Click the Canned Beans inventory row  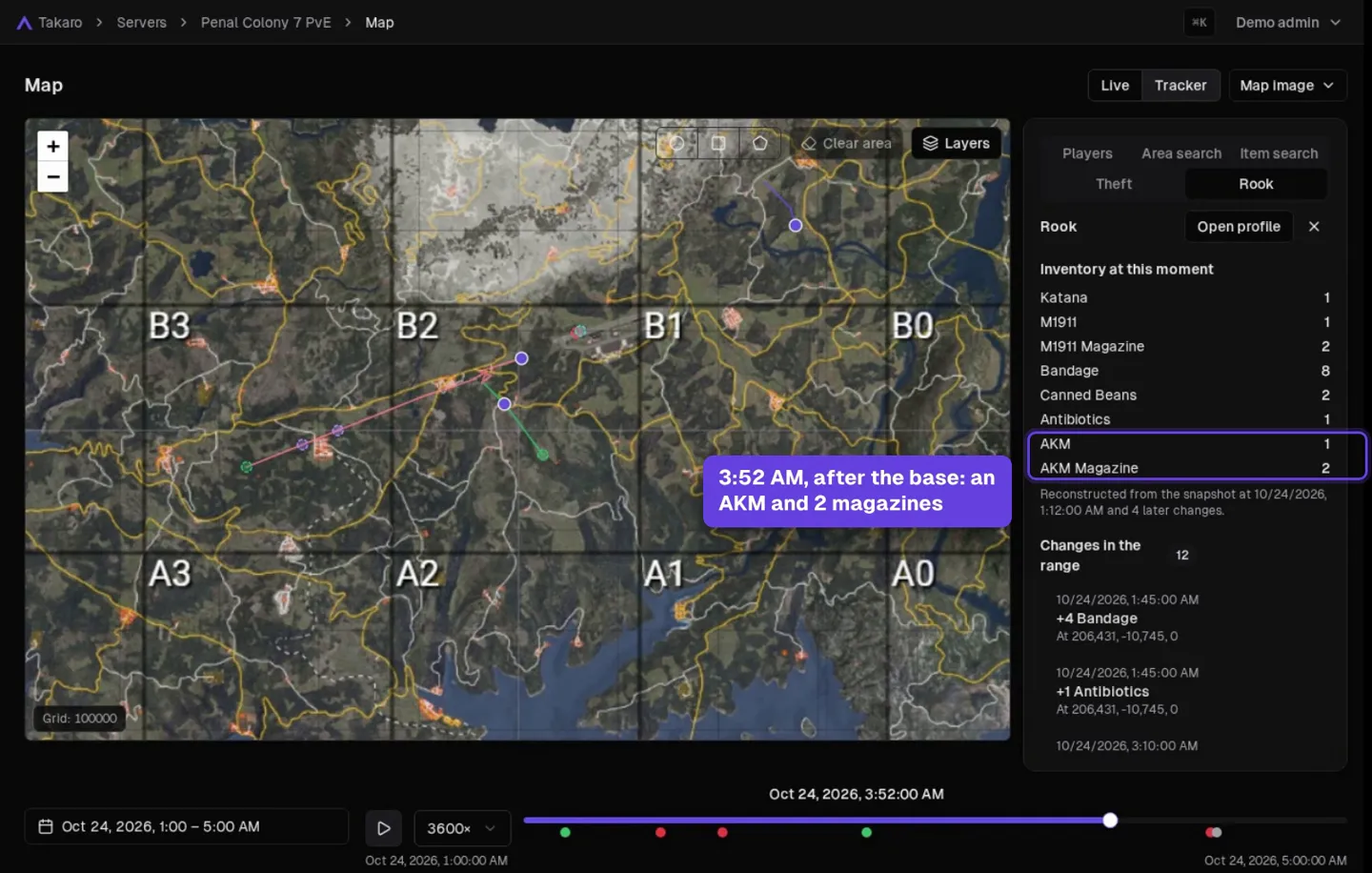click(x=1184, y=395)
